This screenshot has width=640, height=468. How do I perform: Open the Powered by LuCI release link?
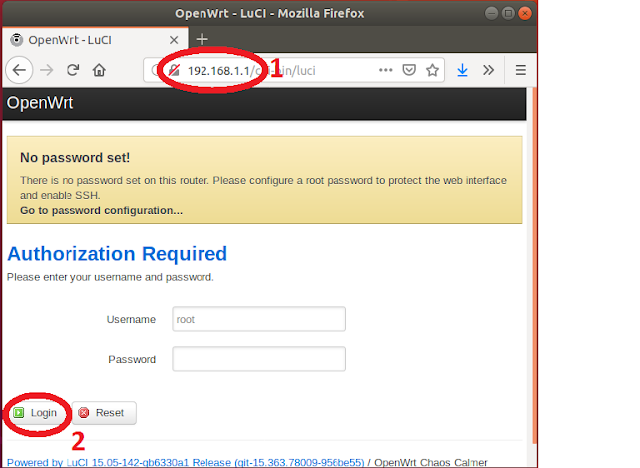[186, 462]
